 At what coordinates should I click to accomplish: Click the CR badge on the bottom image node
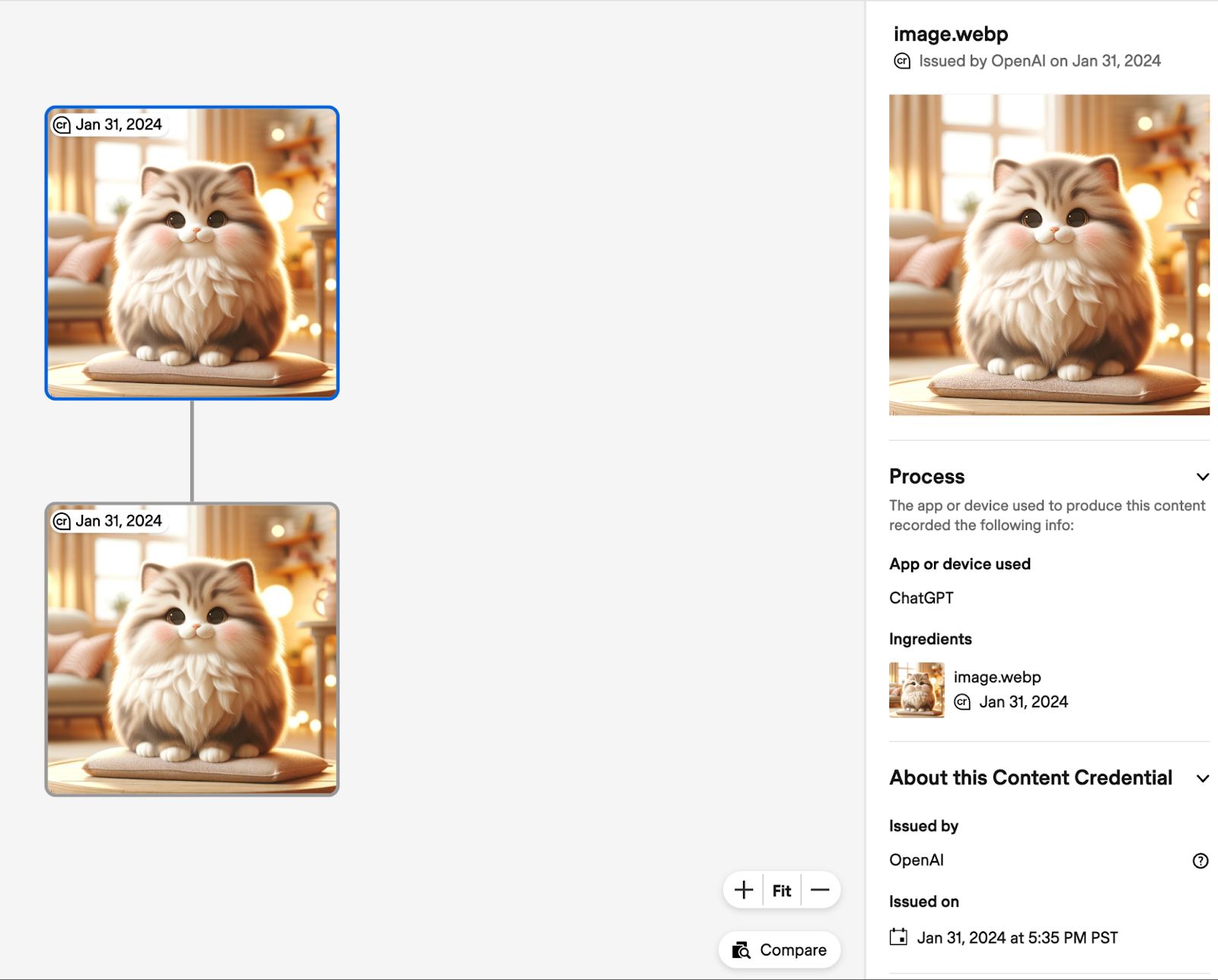tap(62, 521)
